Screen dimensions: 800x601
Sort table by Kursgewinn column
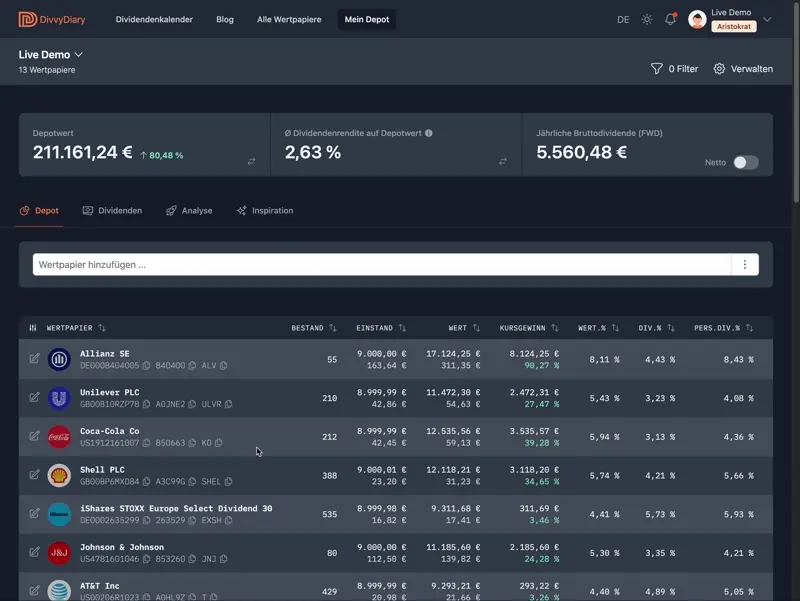click(529, 328)
